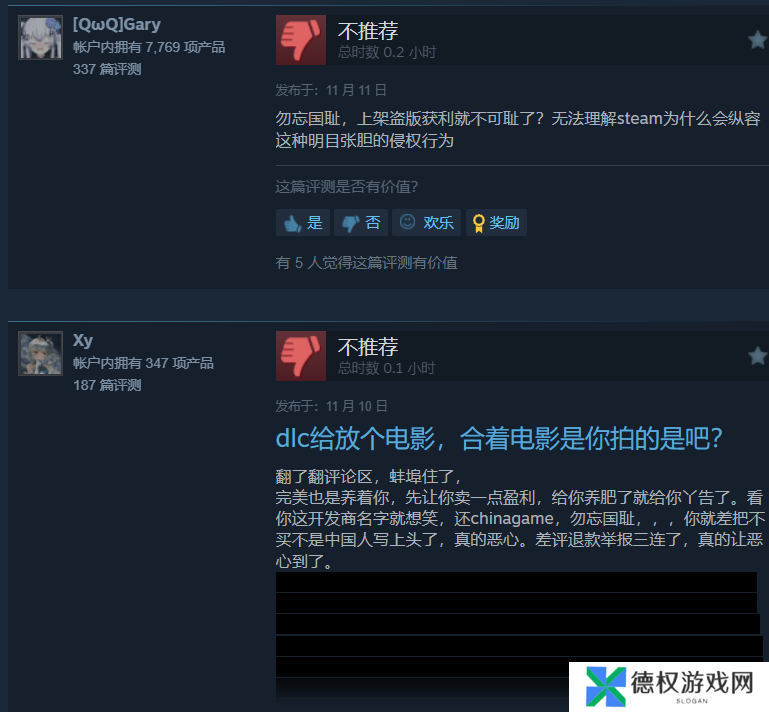Open [QωQ]Gary's avatar thumbnail

pyautogui.click(x=40, y=38)
